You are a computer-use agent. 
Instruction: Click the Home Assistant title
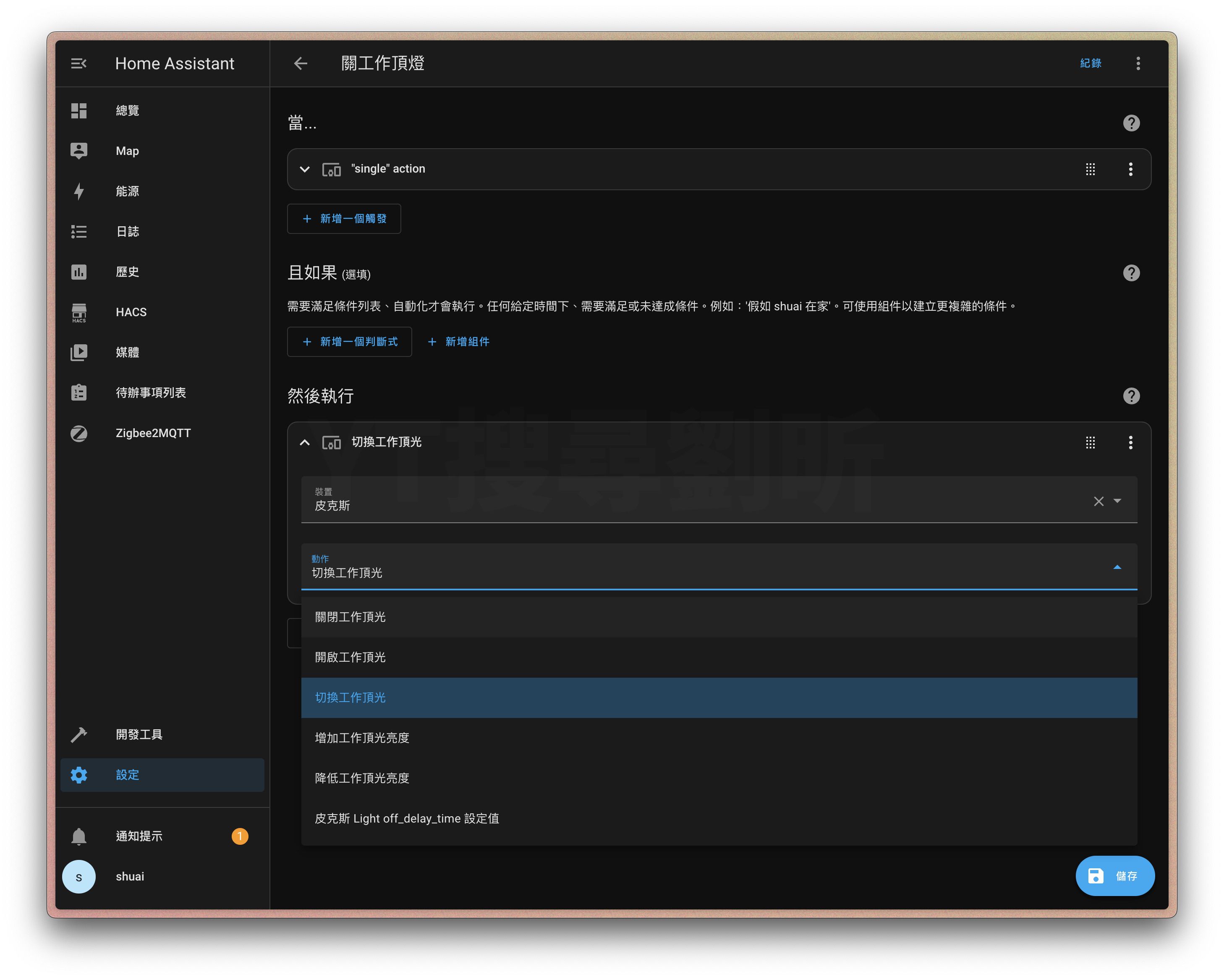pos(175,63)
